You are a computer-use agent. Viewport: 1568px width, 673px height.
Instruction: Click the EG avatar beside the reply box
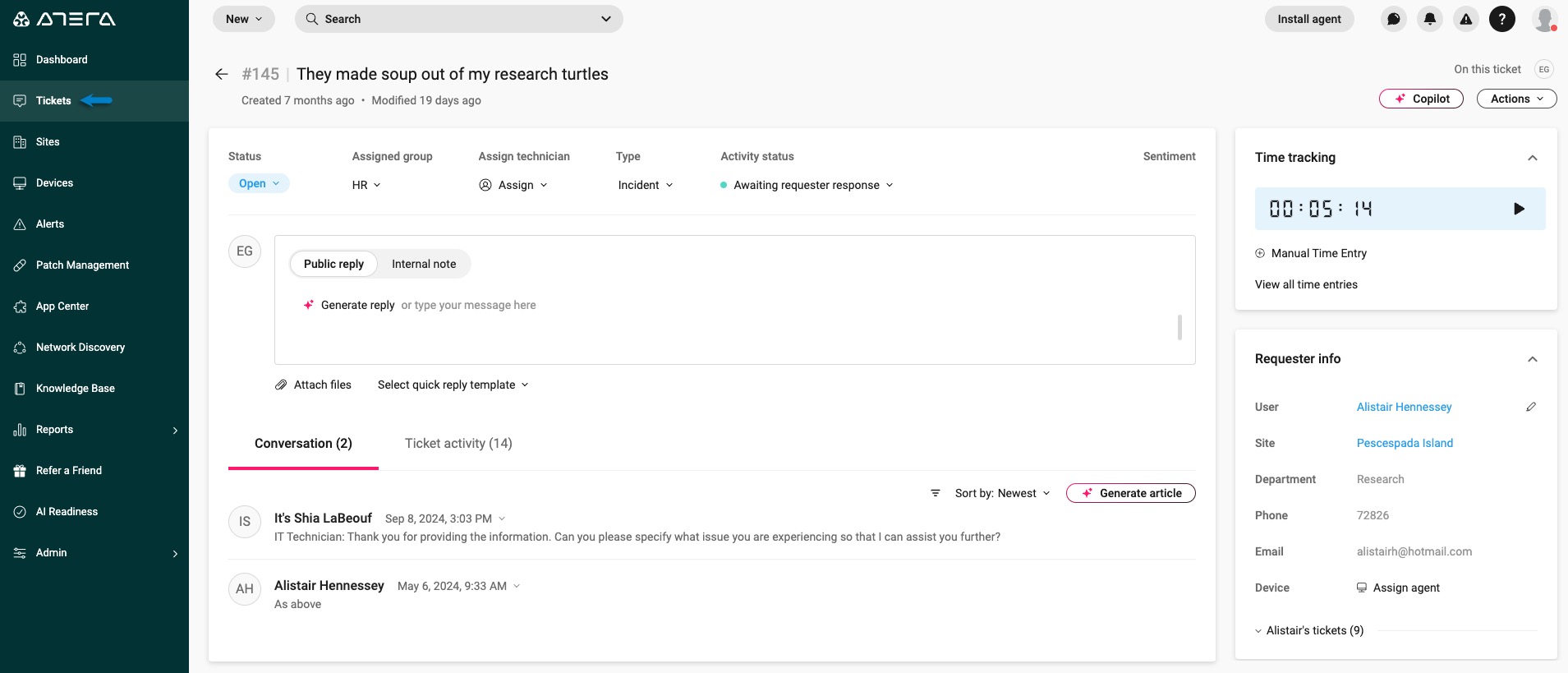coord(245,251)
